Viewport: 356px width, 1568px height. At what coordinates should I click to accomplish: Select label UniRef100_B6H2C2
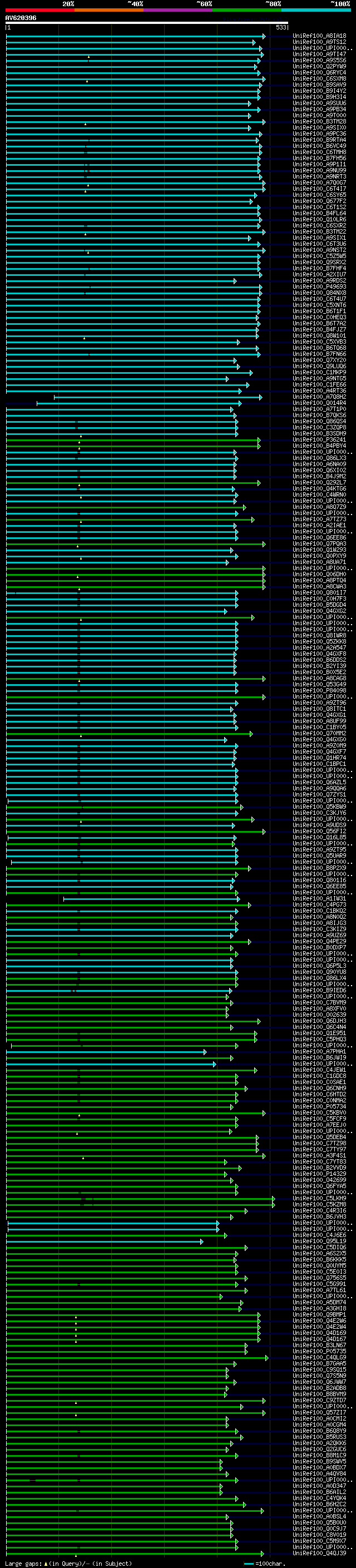(319, 1504)
